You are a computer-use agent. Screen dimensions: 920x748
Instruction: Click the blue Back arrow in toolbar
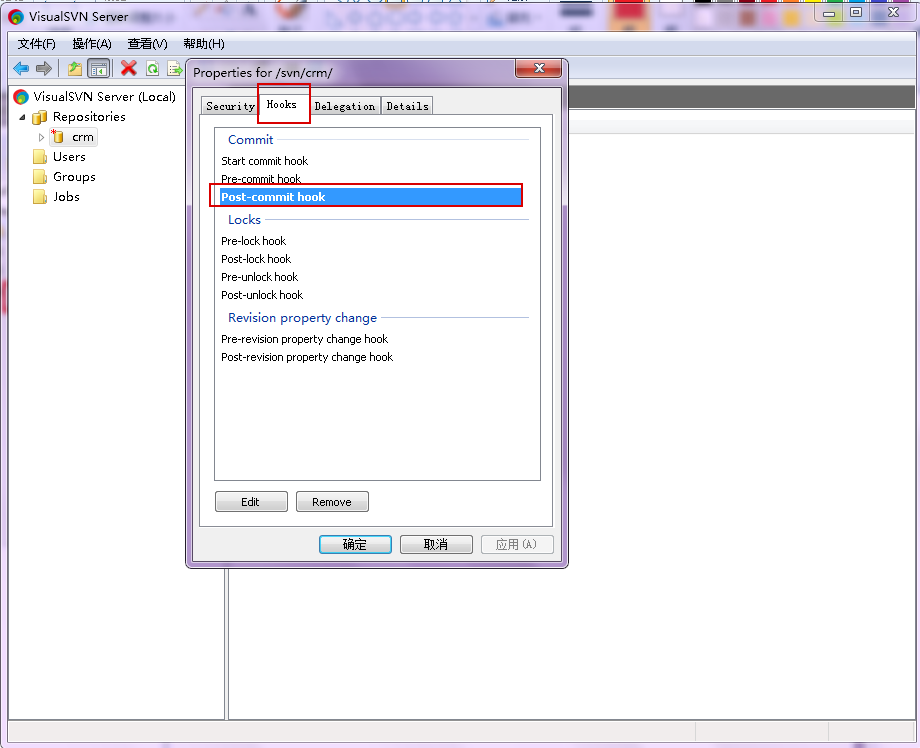21,69
